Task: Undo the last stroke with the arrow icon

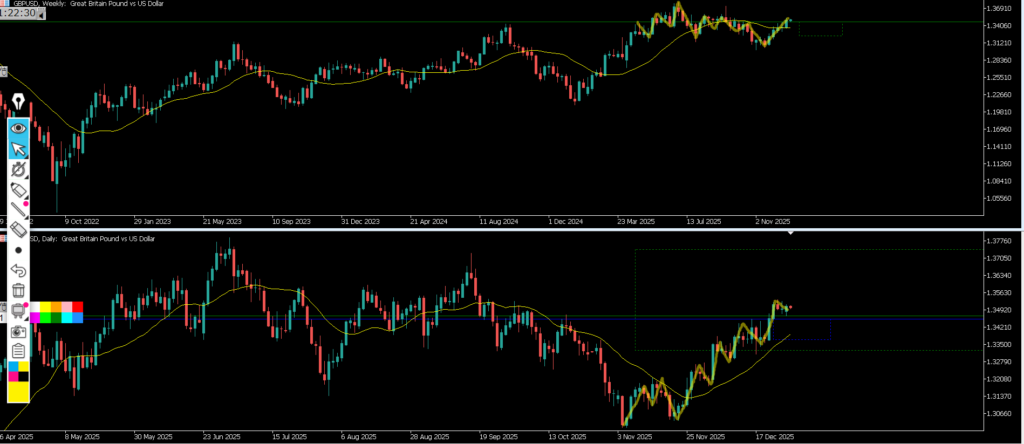Action: [x=18, y=270]
